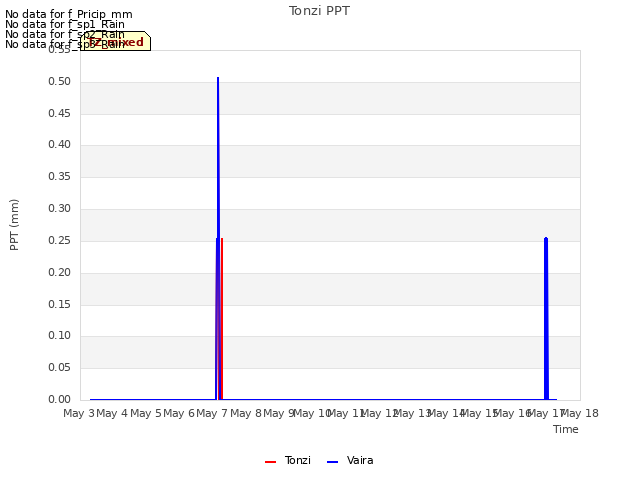Image resolution: width=640 pixels, height=480 pixels.
Task: Click the 0.20 y-axis tick label
Action: coord(60,273)
